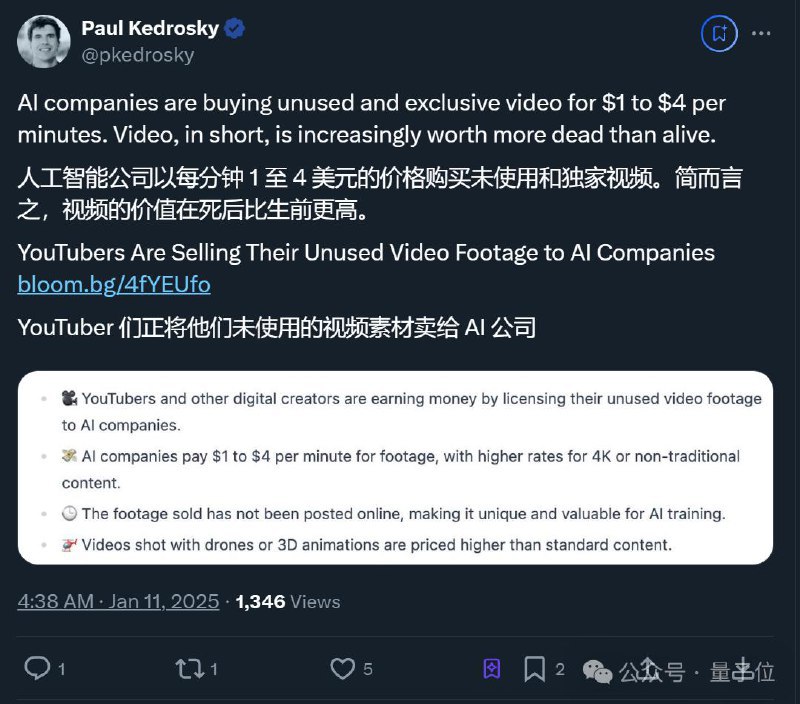Select the circled bookmark-add icon top right
This screenshot has width=800, height=704.
(x=719, y=33)
